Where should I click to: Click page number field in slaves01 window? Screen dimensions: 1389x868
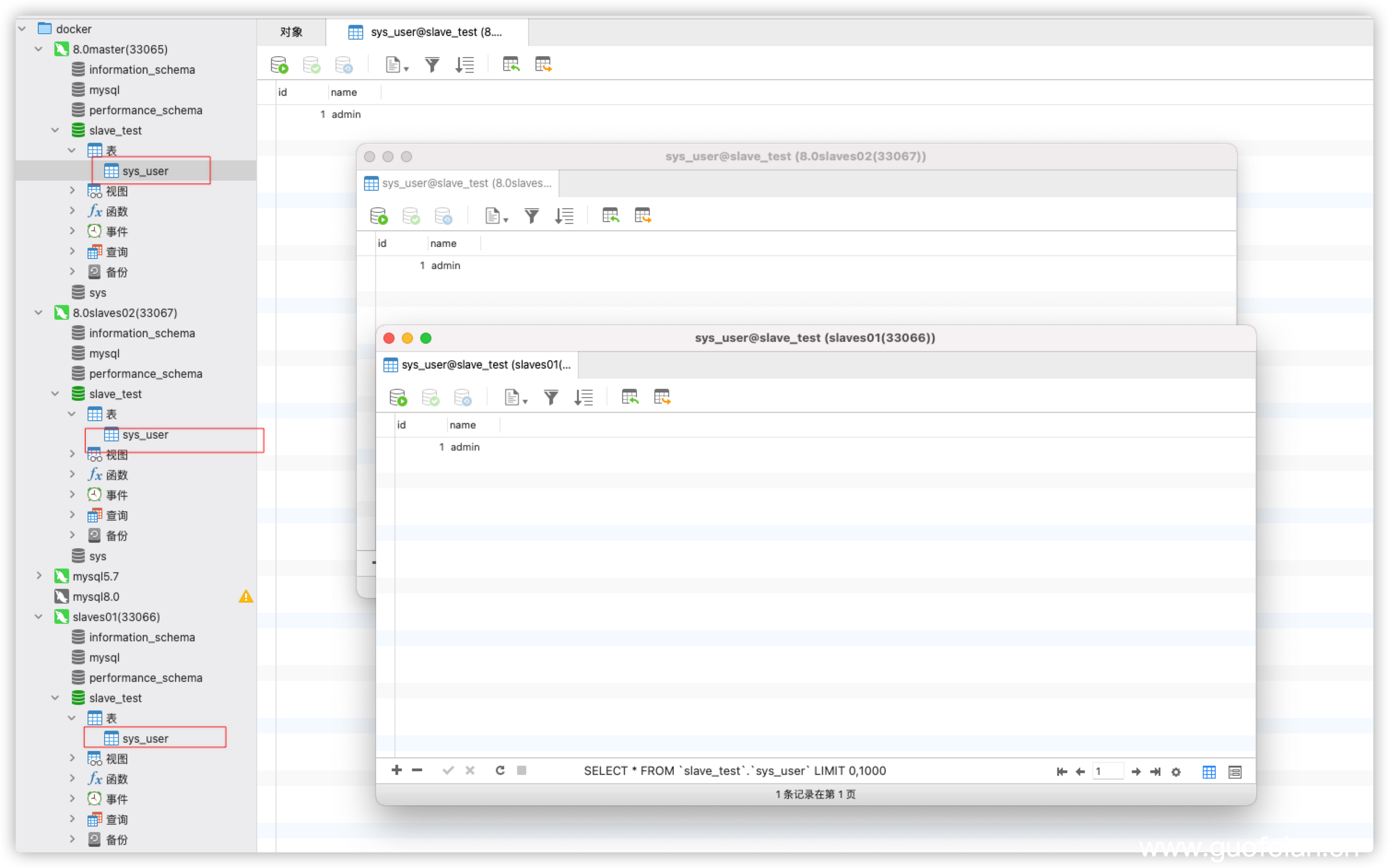[1107, 772]
